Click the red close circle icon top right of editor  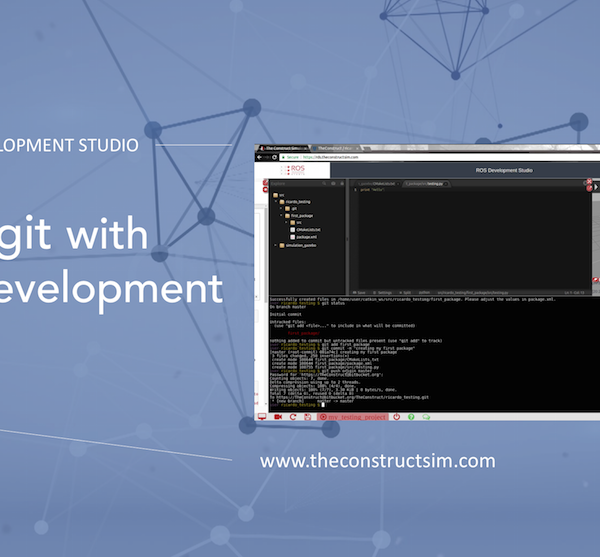(589, 181)
